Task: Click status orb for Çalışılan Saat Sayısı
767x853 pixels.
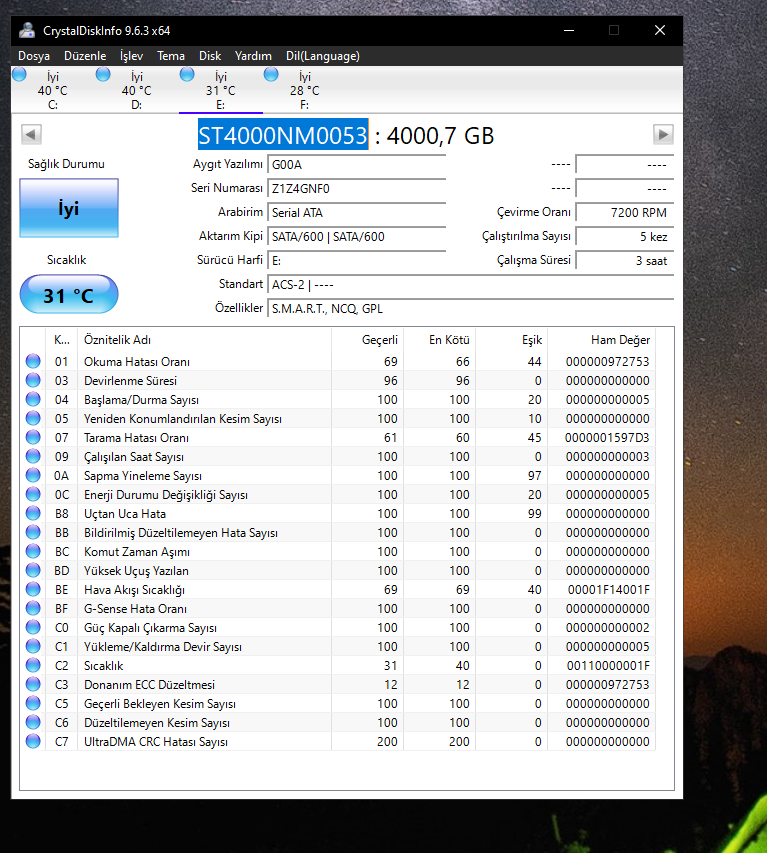Action: [33, 456]
